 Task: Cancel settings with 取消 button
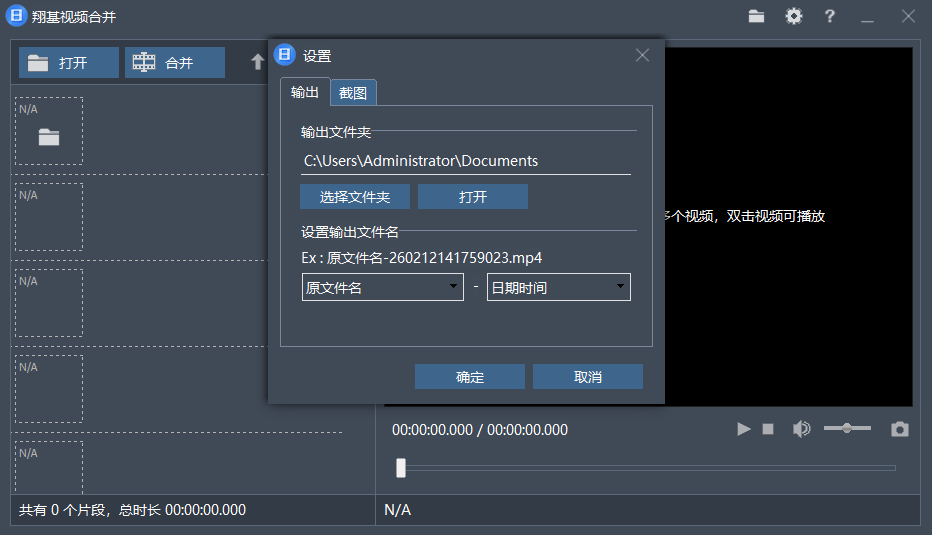pos(588,377)
